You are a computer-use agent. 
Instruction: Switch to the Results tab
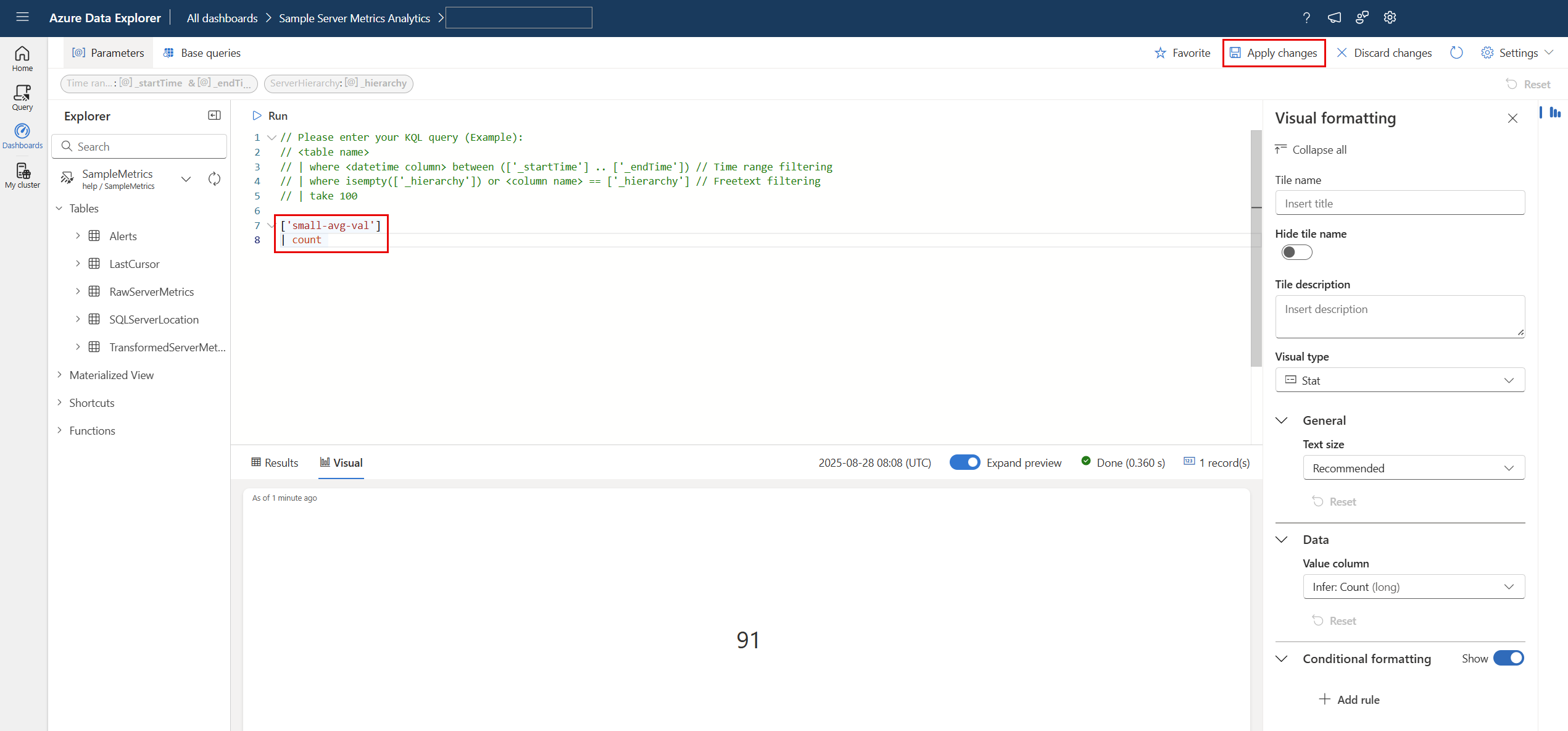[x=275, y=462]
